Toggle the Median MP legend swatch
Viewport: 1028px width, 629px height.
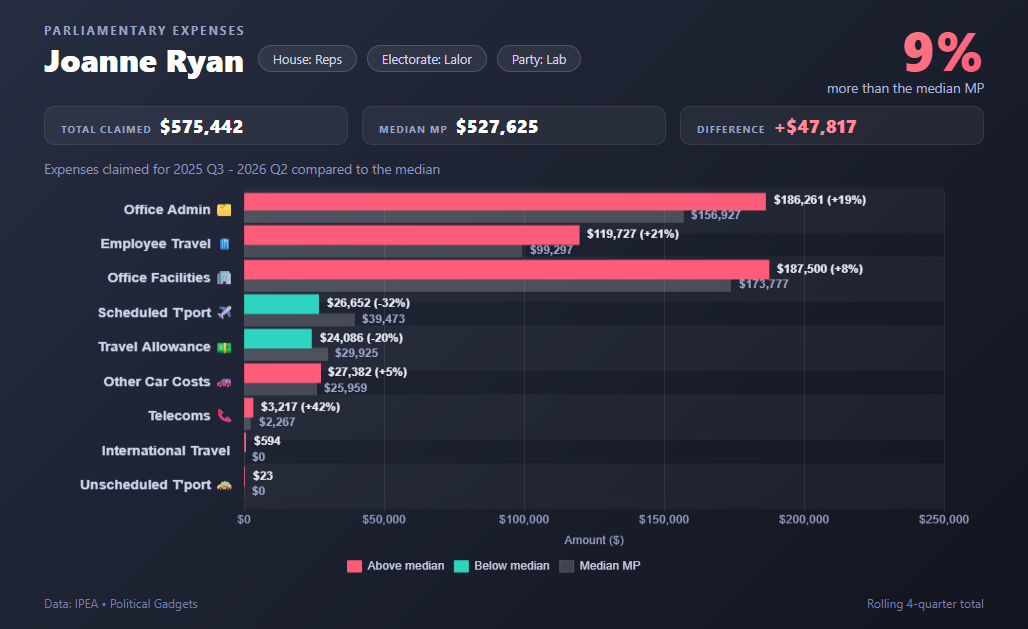point(566,566)
